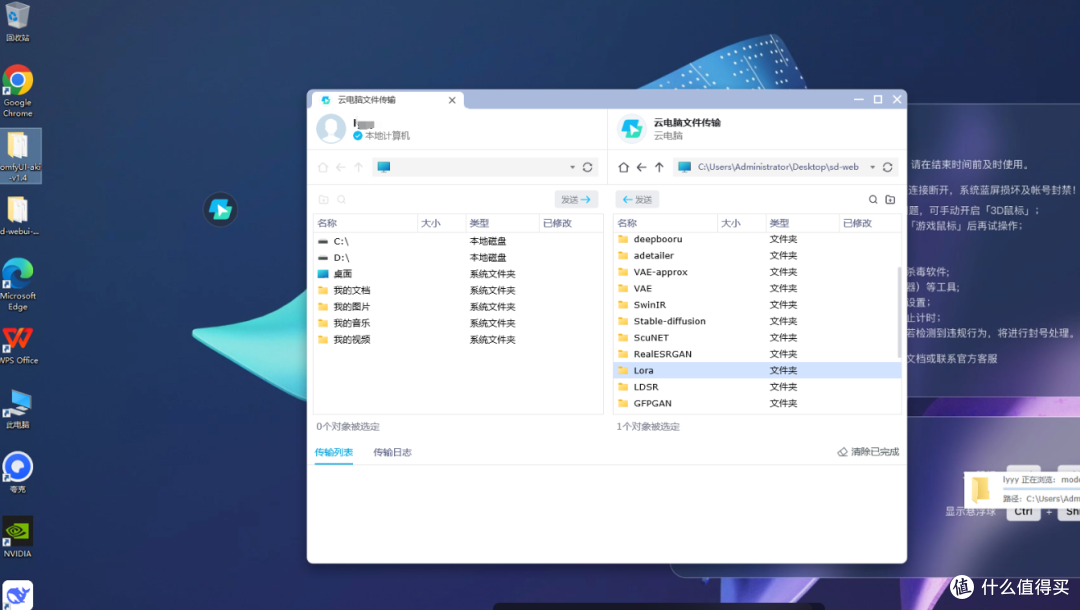Select the 我的图片 folder row
The width and height of the screenshot is (1080, 610).
[458, 307]
